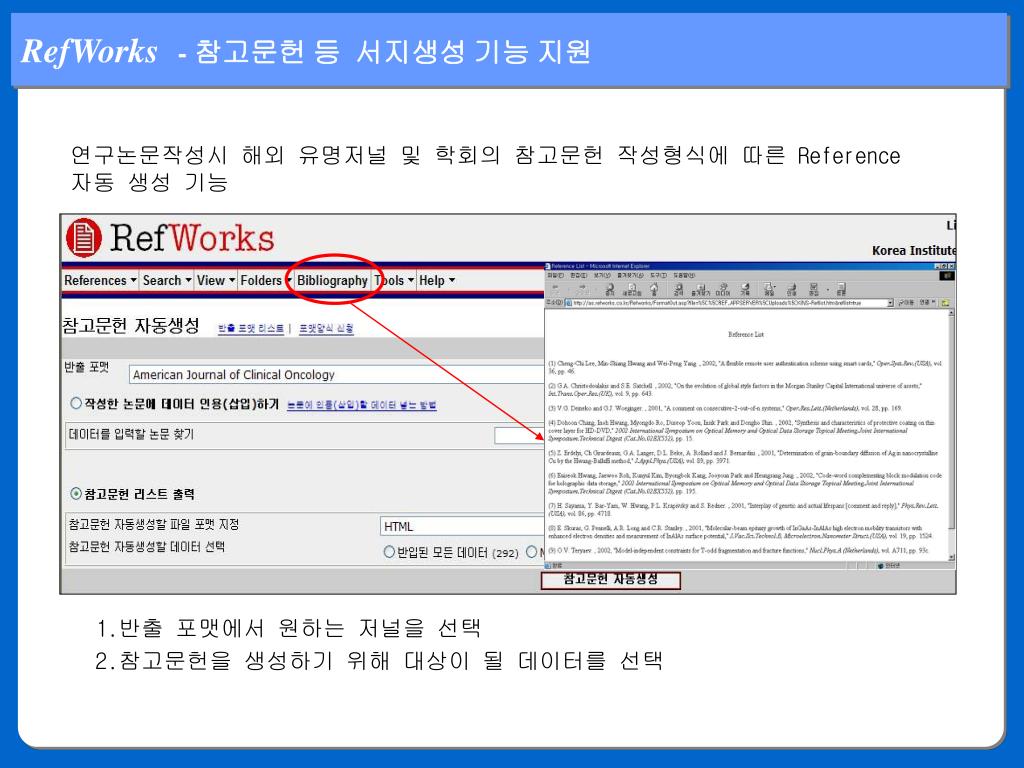1024x768 pixels.
Task: Click the 반출 포맷 리스트 link
Action: 251,328
